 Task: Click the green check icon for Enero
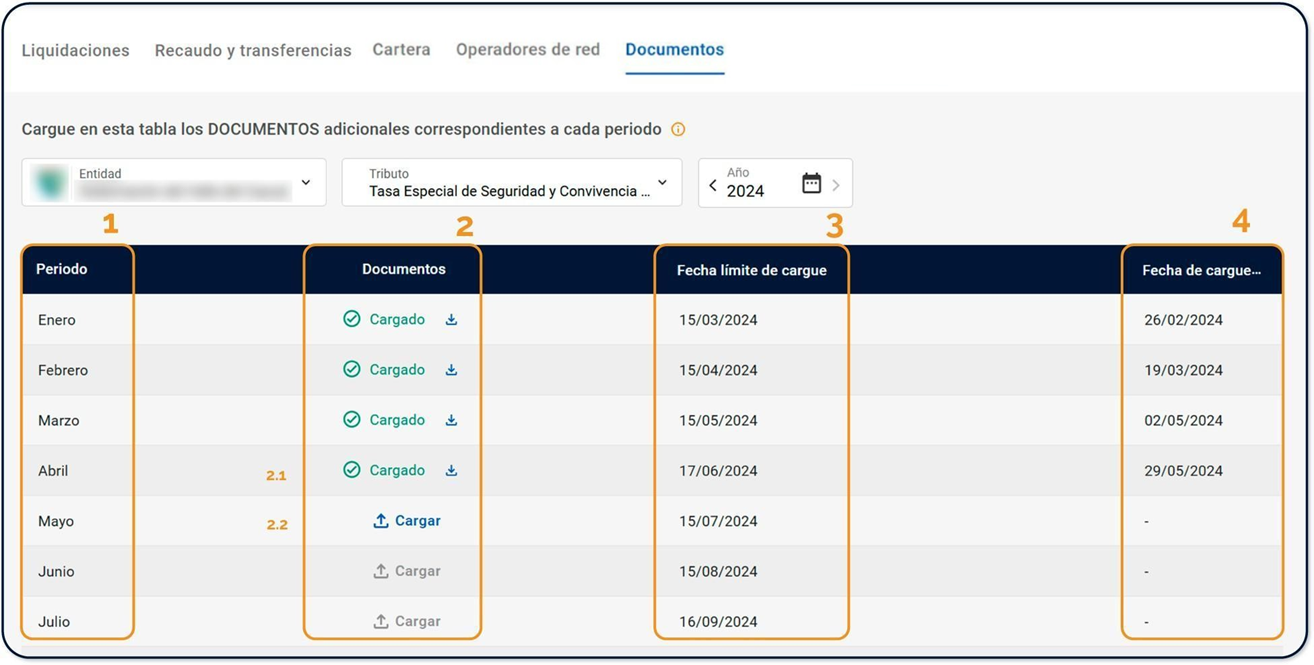point(352,319)
